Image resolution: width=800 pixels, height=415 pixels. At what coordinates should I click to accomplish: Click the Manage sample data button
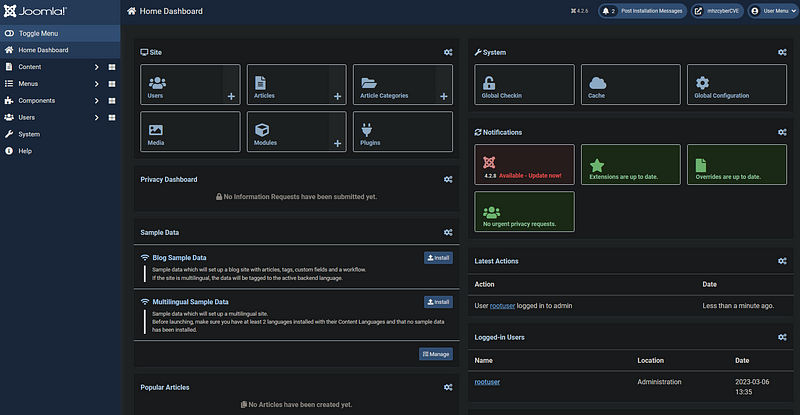[436, 354]
